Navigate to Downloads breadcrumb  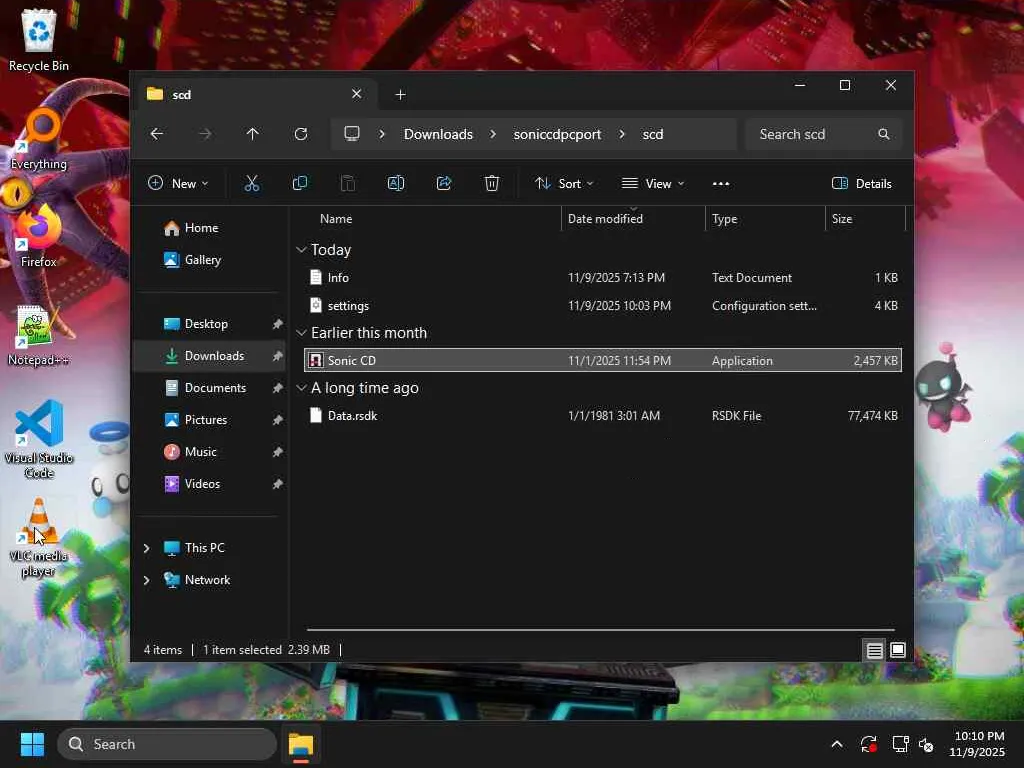438,134
